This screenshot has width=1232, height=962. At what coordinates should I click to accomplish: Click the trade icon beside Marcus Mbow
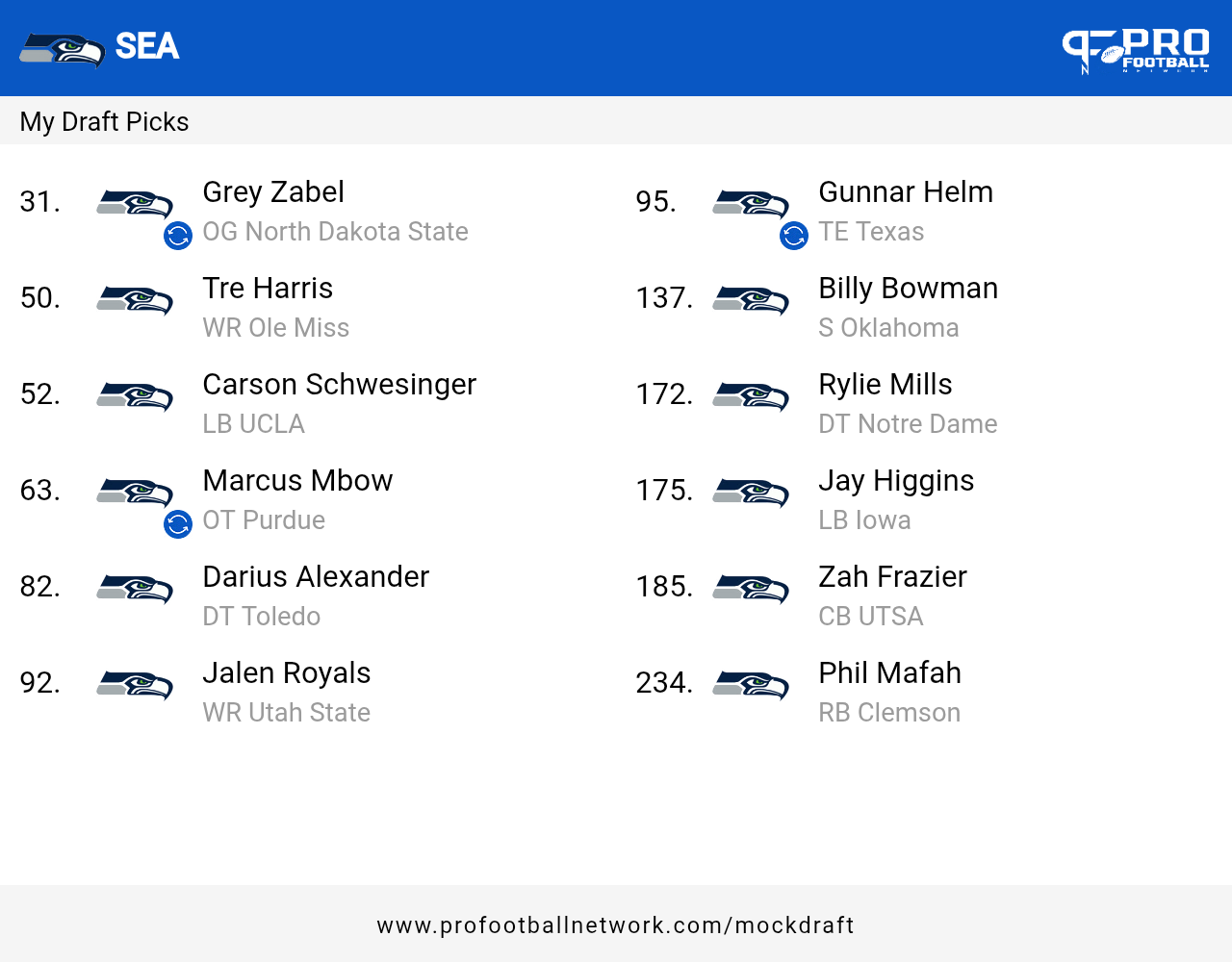178,524
